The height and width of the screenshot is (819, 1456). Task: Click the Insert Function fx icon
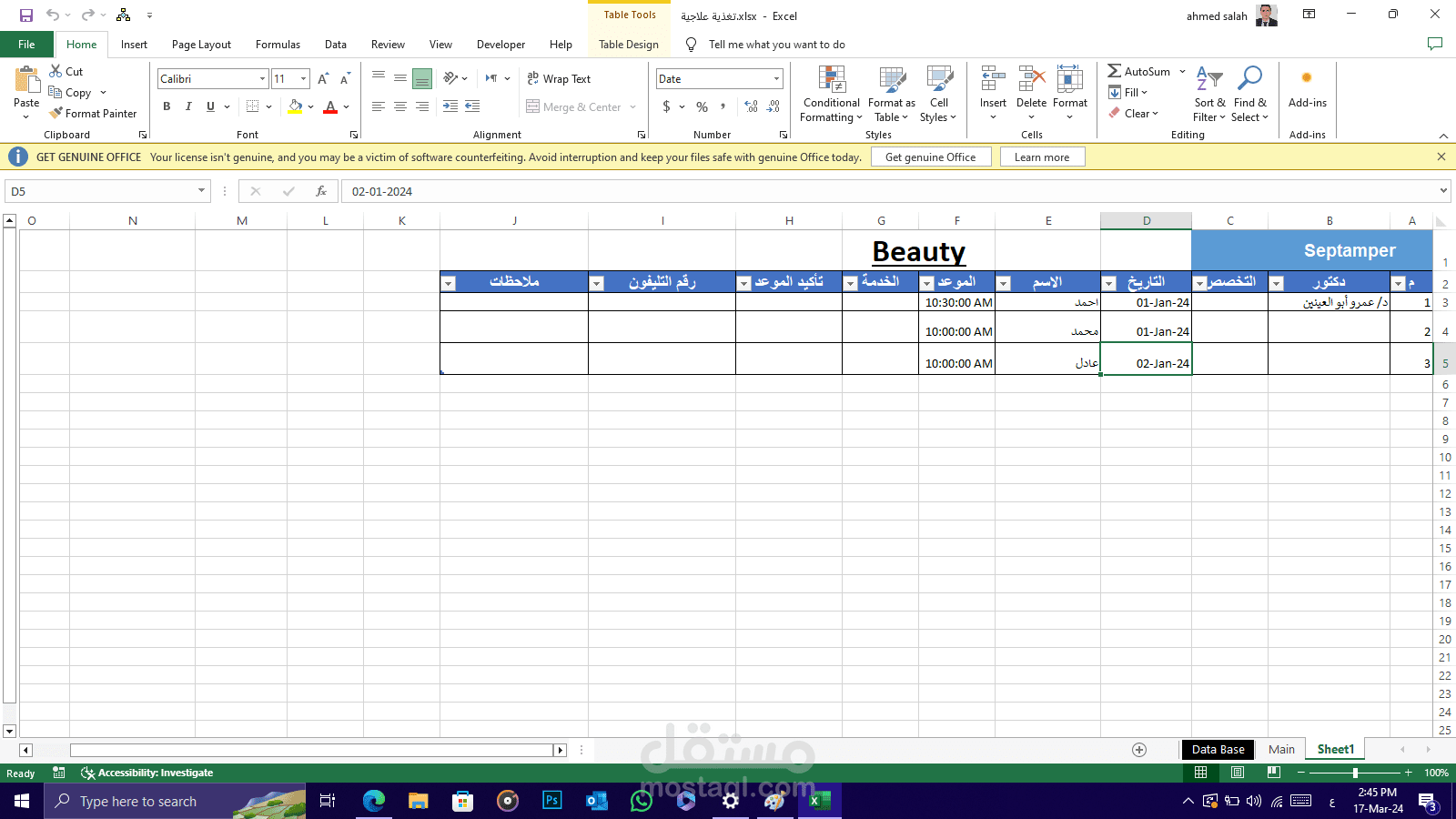tap(321, 191)
